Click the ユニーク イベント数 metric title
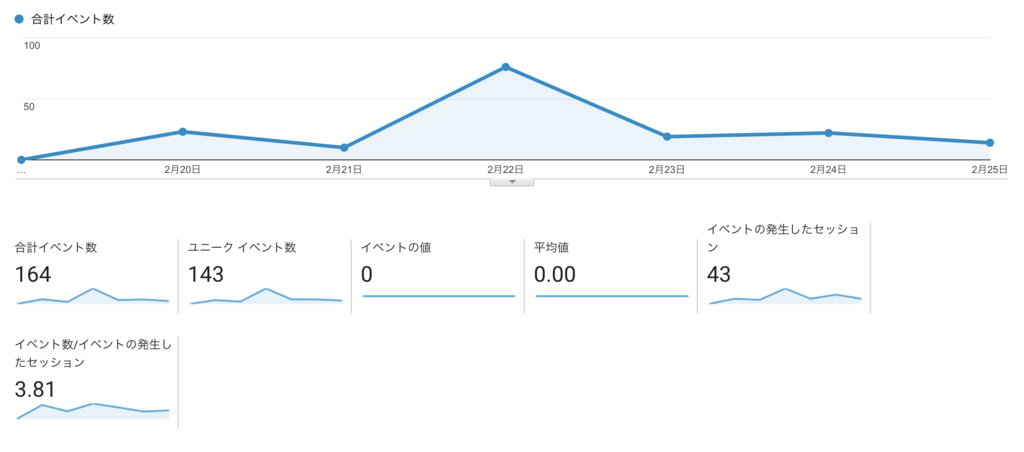The height and width of the screenshot is (452, 1024). coord(242,248)
